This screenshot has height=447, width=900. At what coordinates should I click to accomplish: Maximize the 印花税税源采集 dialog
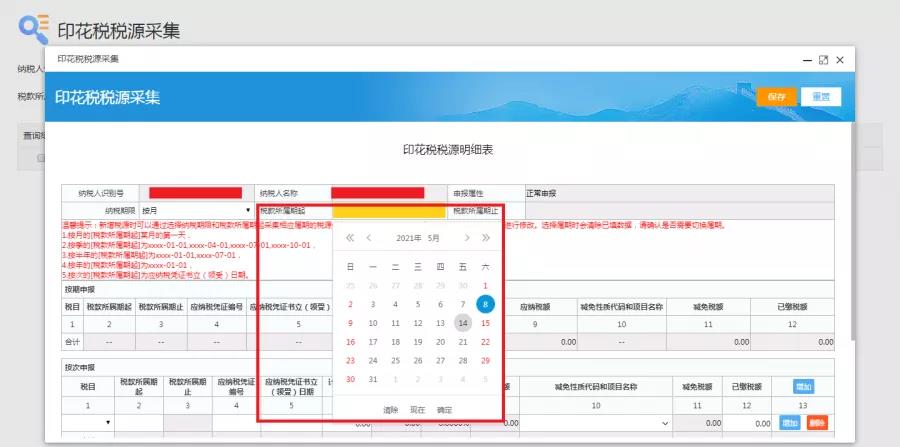pos(824,60)
